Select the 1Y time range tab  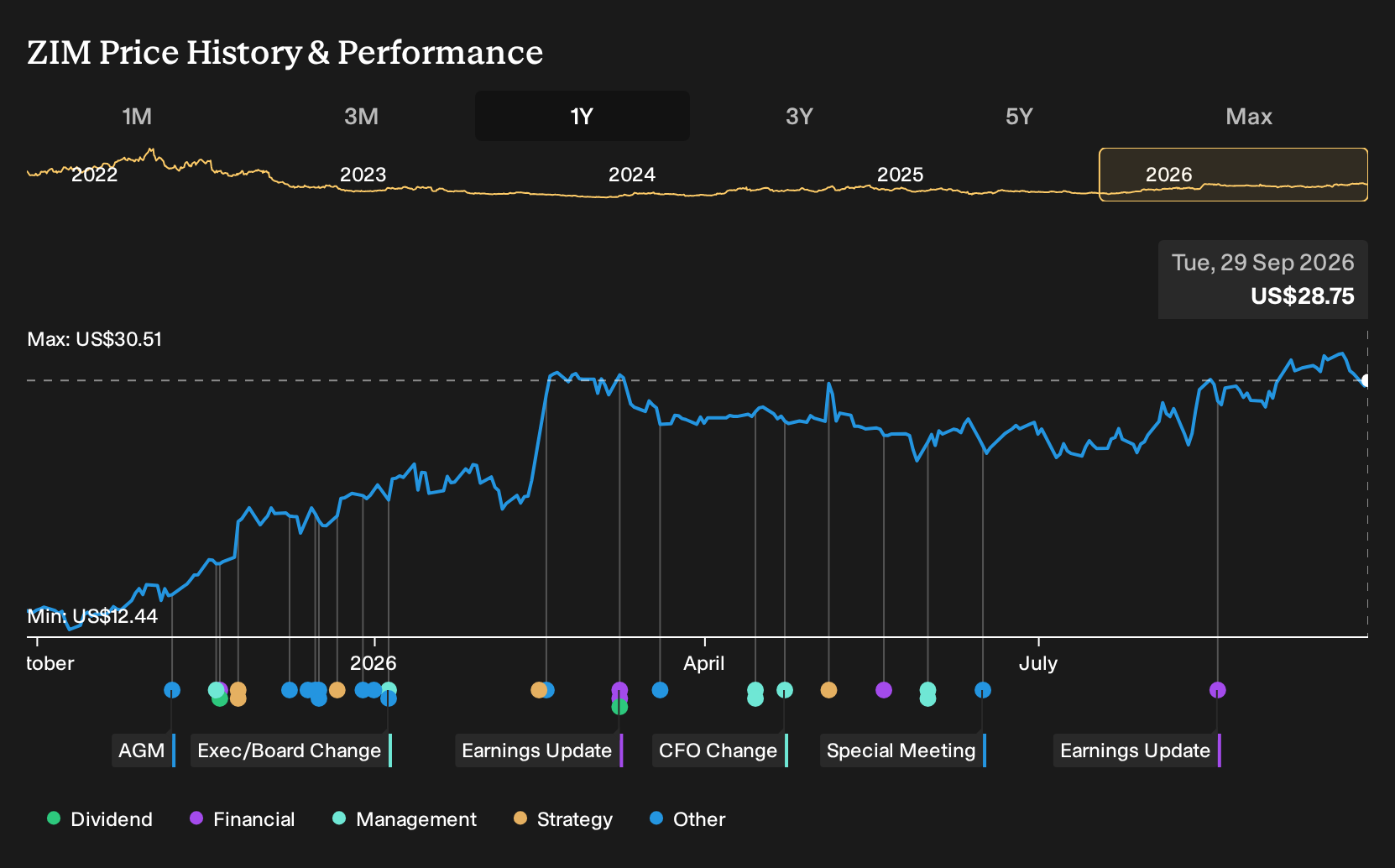pyautogui.click(x=583, y=116)
